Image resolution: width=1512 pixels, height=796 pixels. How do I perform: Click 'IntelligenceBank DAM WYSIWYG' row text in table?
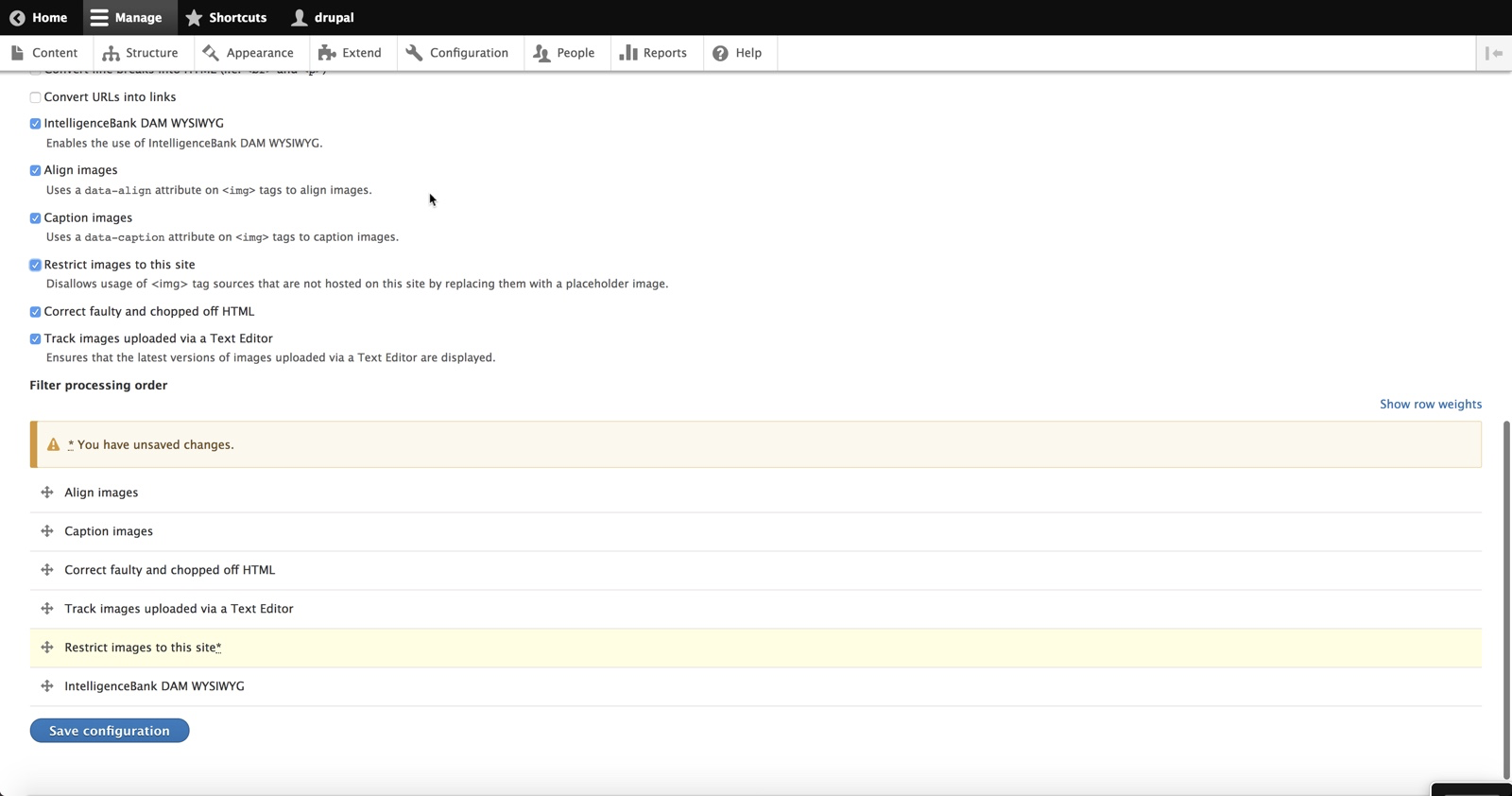pyautogui.click(x=154, y=686)
